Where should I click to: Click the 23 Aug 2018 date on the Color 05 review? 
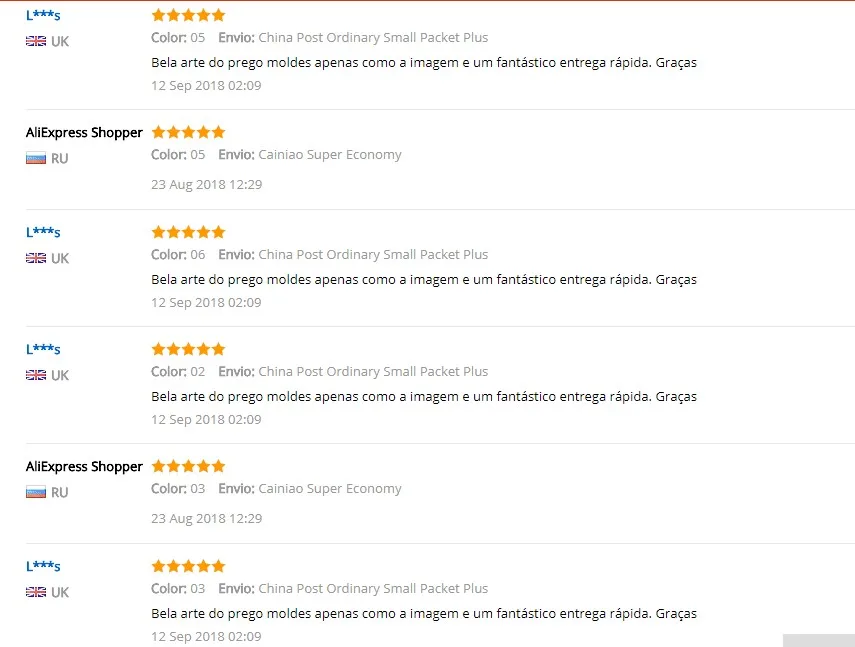[207, 185]
